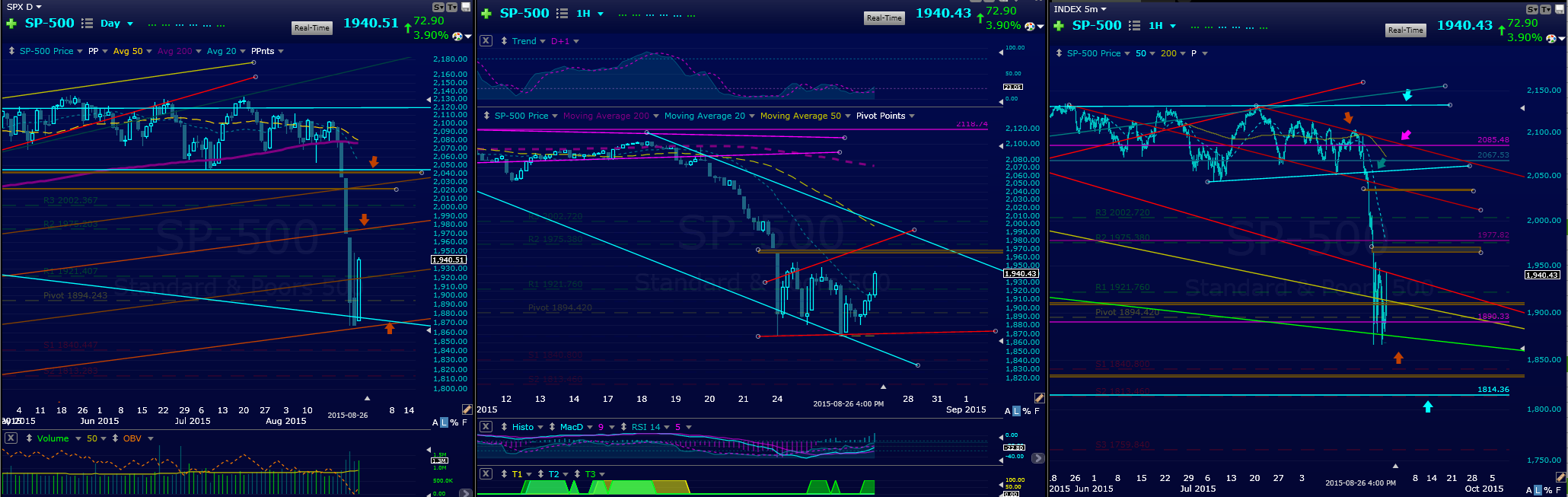This screenshot has width=1568, height=497.
Task: Click SP-500 symbol name in middle chart
Action: coord(524,13)
